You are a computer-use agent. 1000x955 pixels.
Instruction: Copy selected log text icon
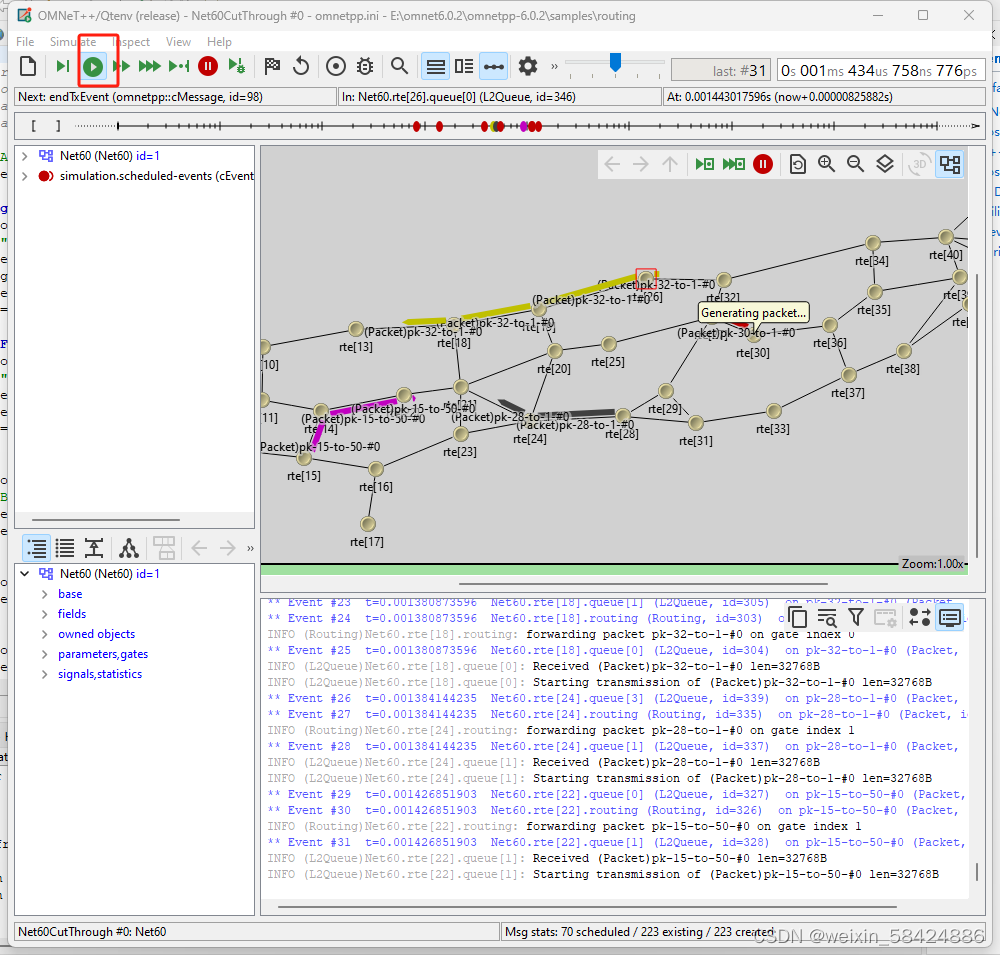click(797, 618)
